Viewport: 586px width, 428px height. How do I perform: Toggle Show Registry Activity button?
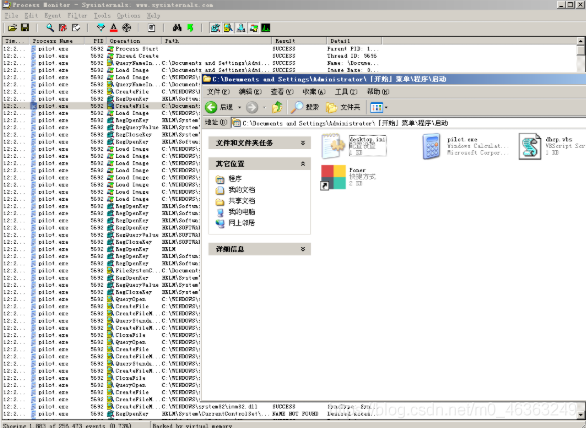click(215, 28)
